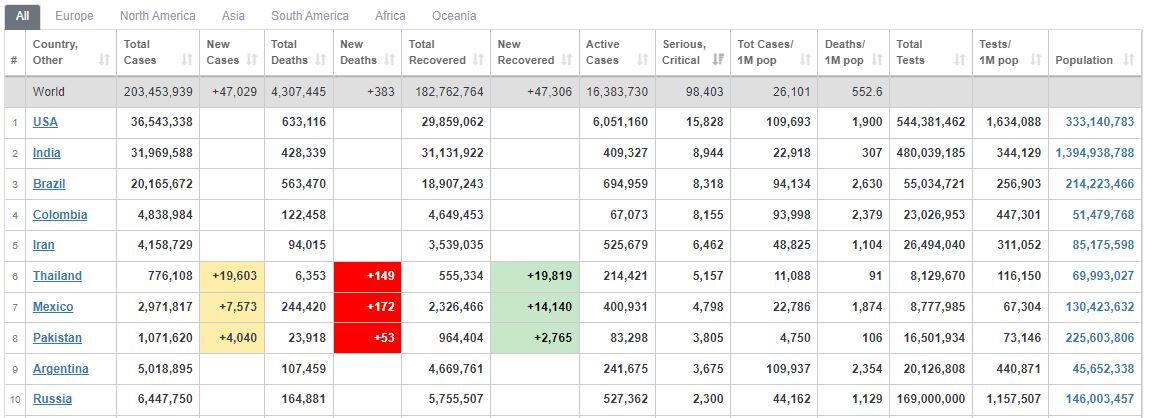Click Thailand new cases cell +19,603
The image size is (1152, 418).
(x=231, y=276)
